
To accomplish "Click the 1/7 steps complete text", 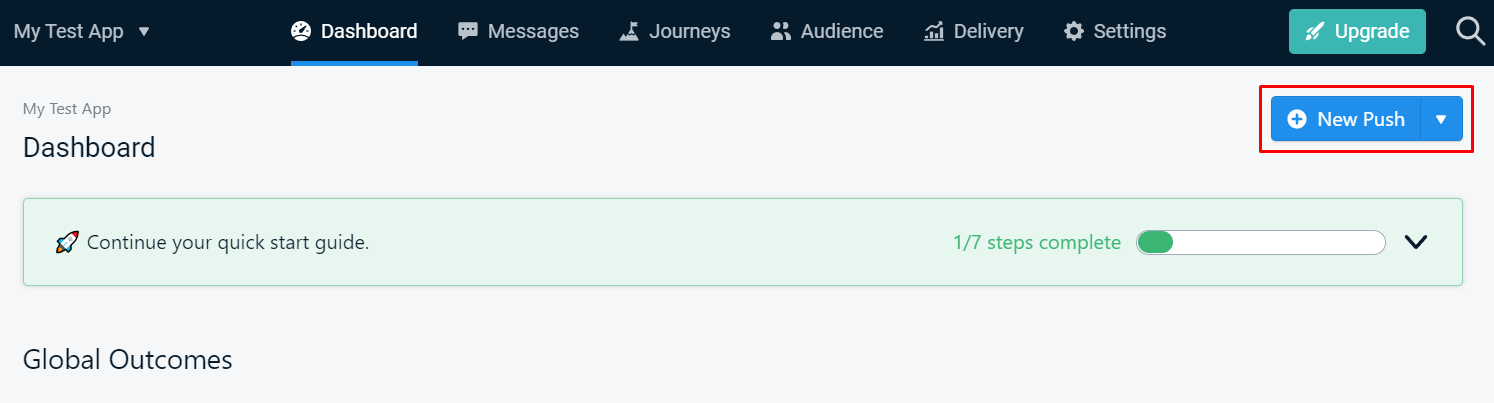I will [1037, 242].
